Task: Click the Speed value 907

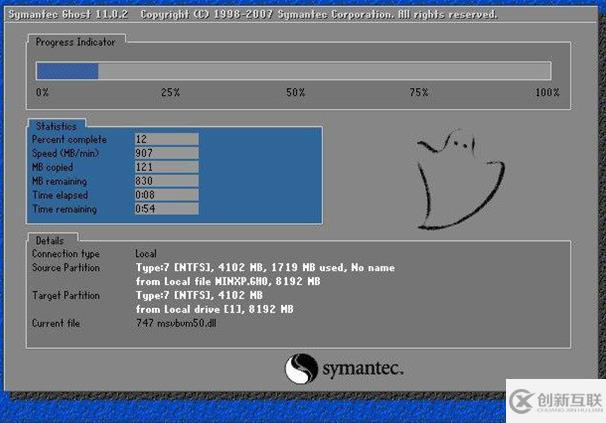Action: (167, 153)
